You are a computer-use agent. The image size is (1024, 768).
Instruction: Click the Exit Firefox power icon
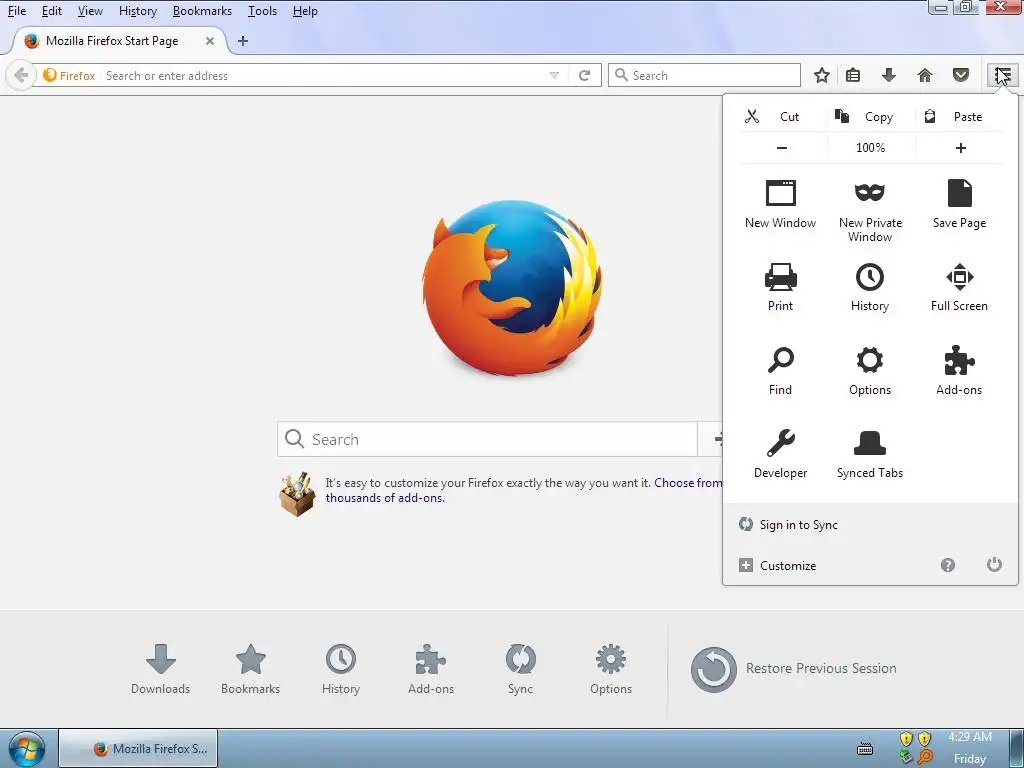click(x=994, y=564)
